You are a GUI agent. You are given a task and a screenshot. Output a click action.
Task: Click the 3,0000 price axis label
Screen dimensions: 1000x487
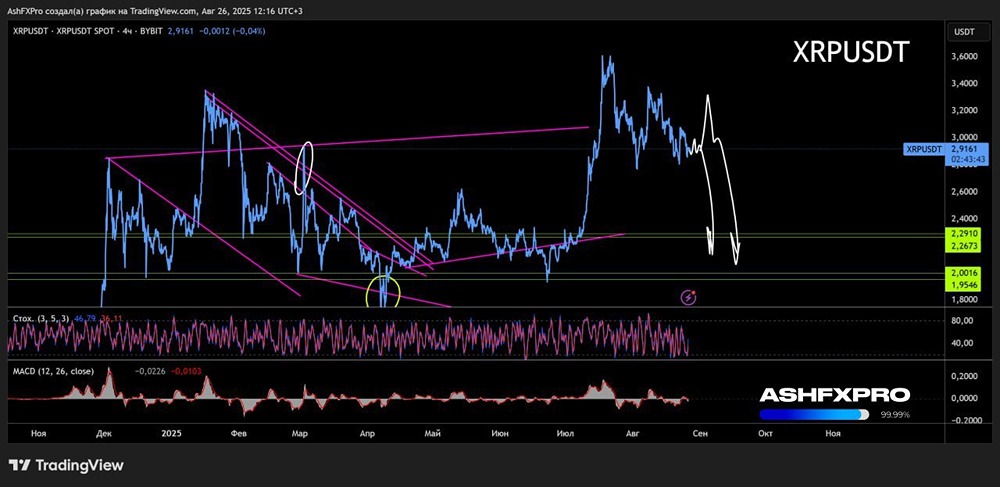point(964,137)
